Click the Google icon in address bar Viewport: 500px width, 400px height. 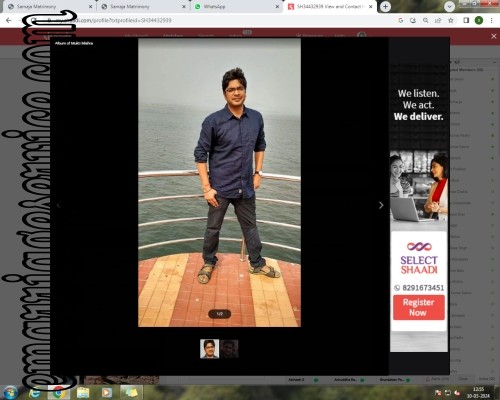[x=401, y=20]
